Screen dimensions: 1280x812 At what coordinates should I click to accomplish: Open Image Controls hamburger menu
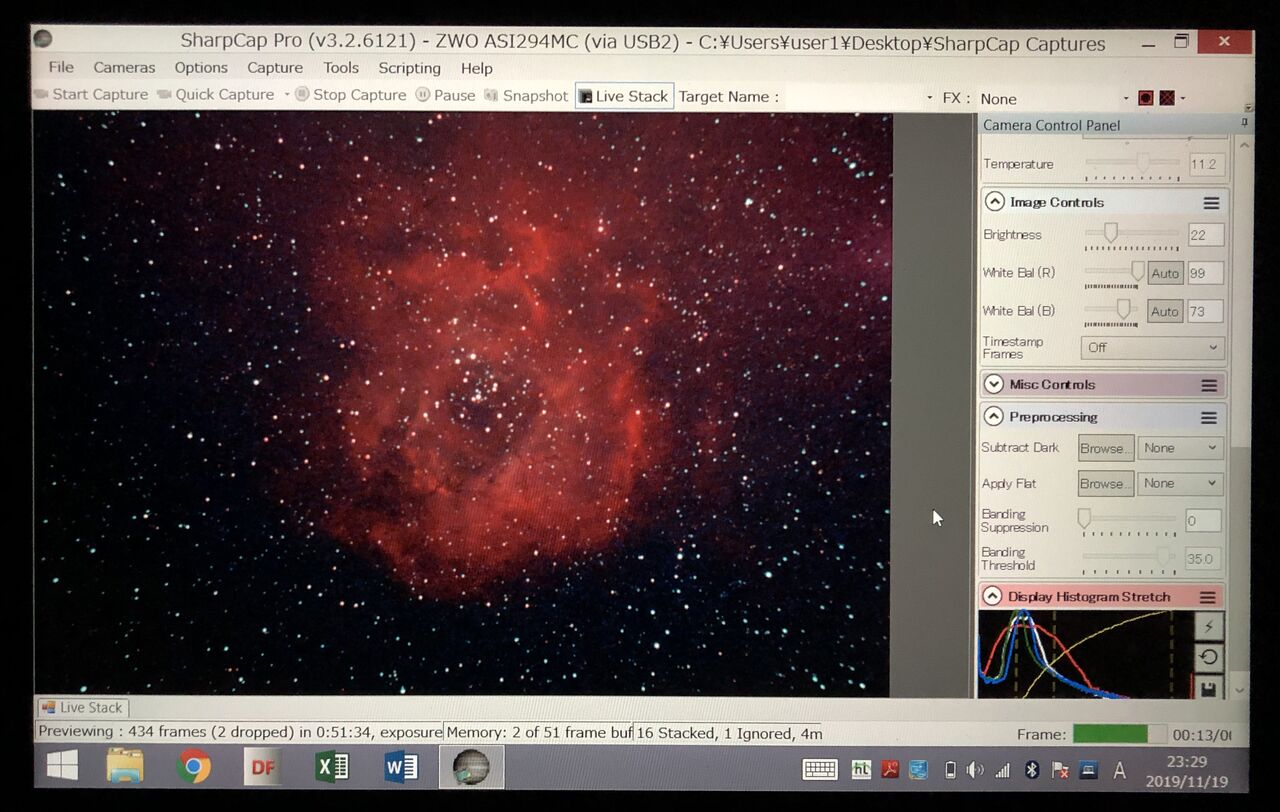click(x=1211, y=202)
